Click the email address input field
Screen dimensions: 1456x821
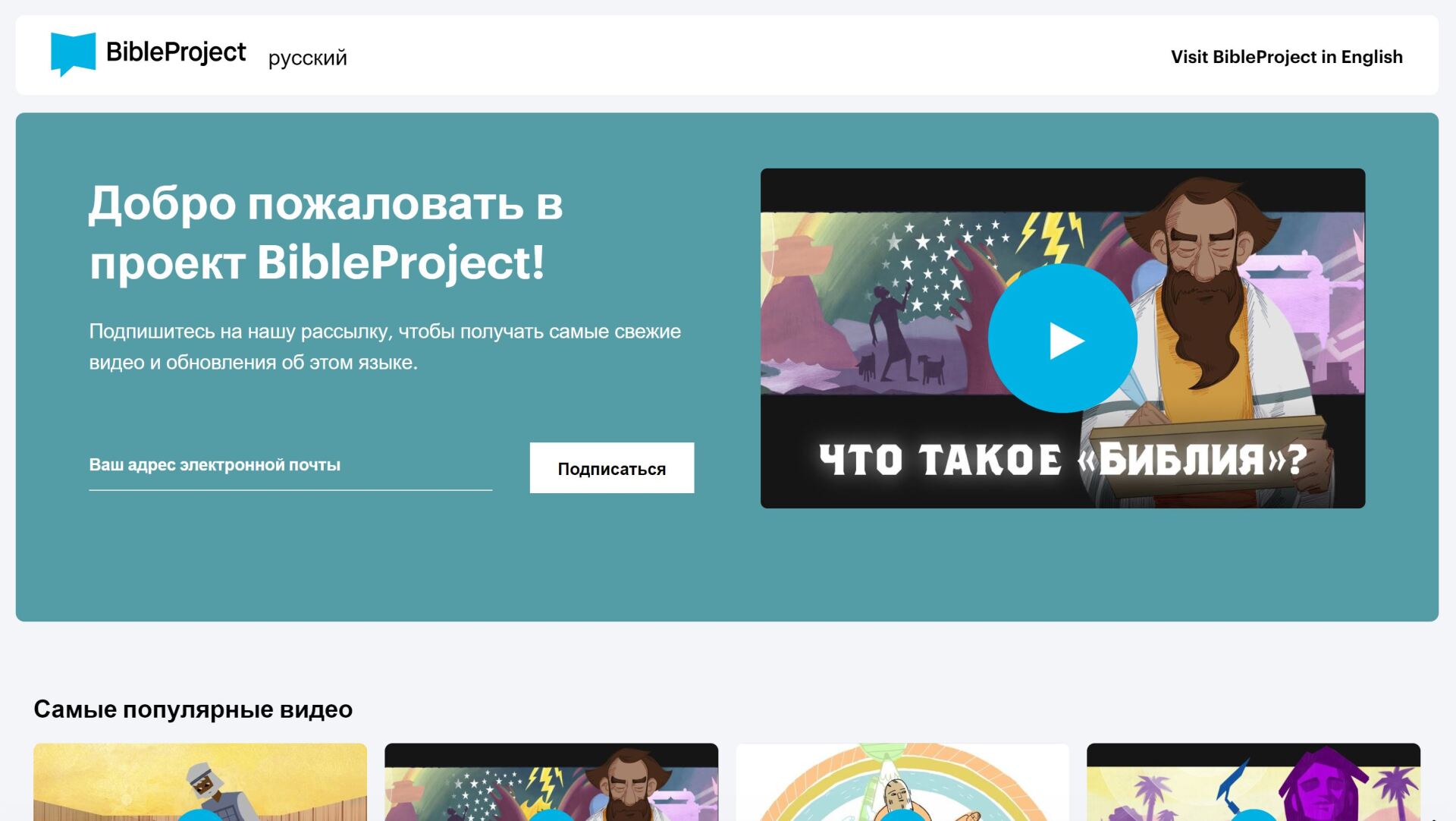(x=290, y=465)
